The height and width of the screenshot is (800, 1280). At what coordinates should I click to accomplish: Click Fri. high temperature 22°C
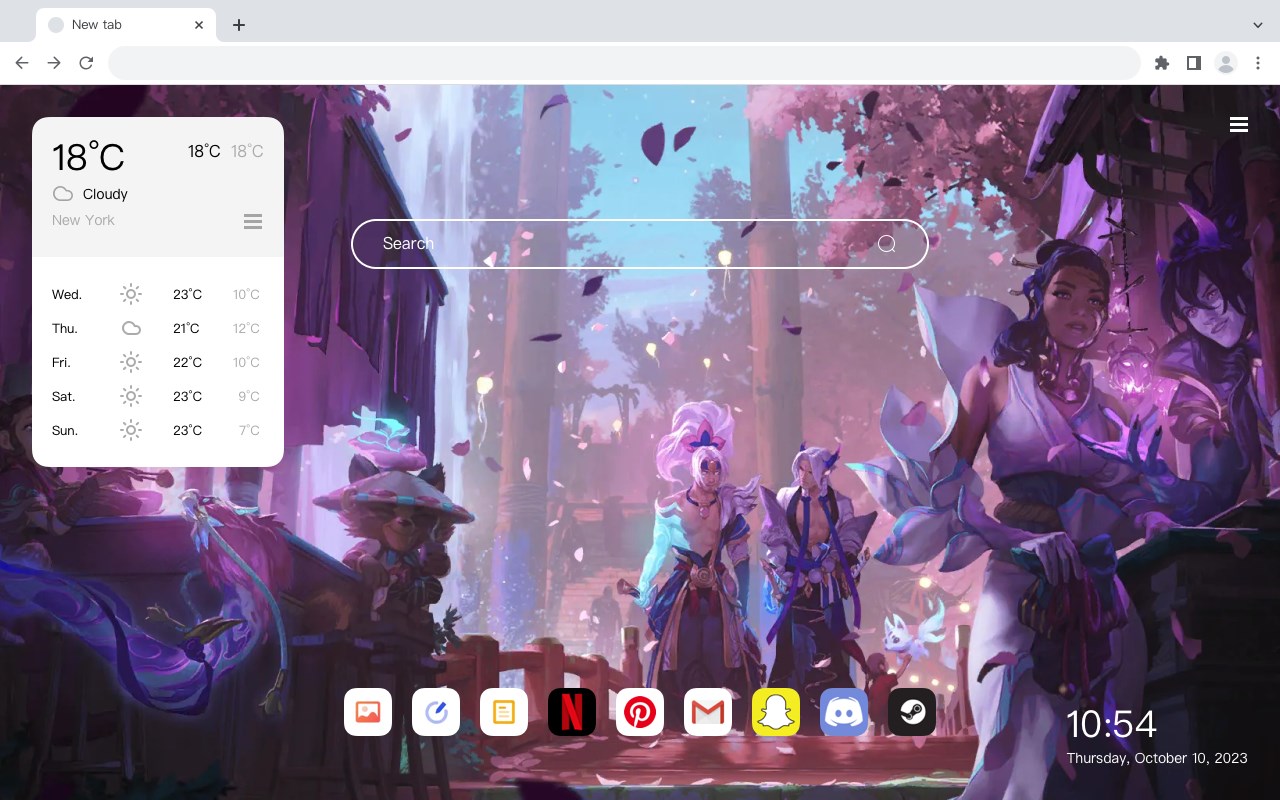(187, 362)
